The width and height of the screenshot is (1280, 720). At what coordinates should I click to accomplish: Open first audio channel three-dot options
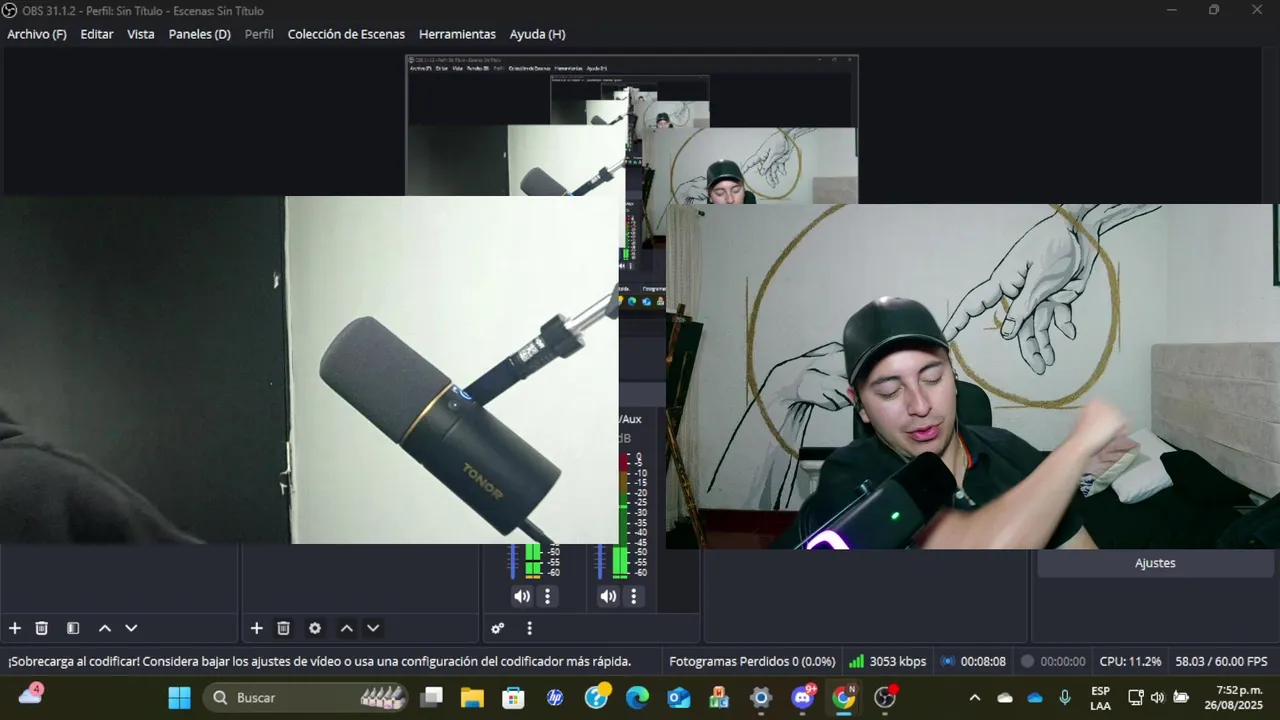pos(547,597)
